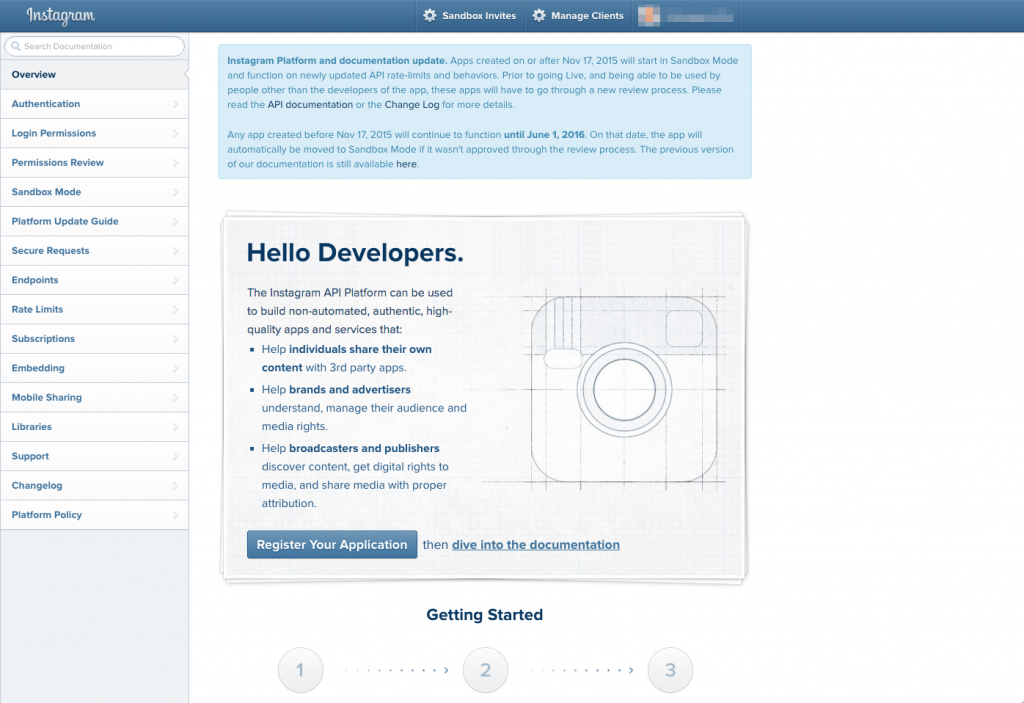Follow the dive into the documentation link
Screen dimensions: 1024x703
(535, 545)
